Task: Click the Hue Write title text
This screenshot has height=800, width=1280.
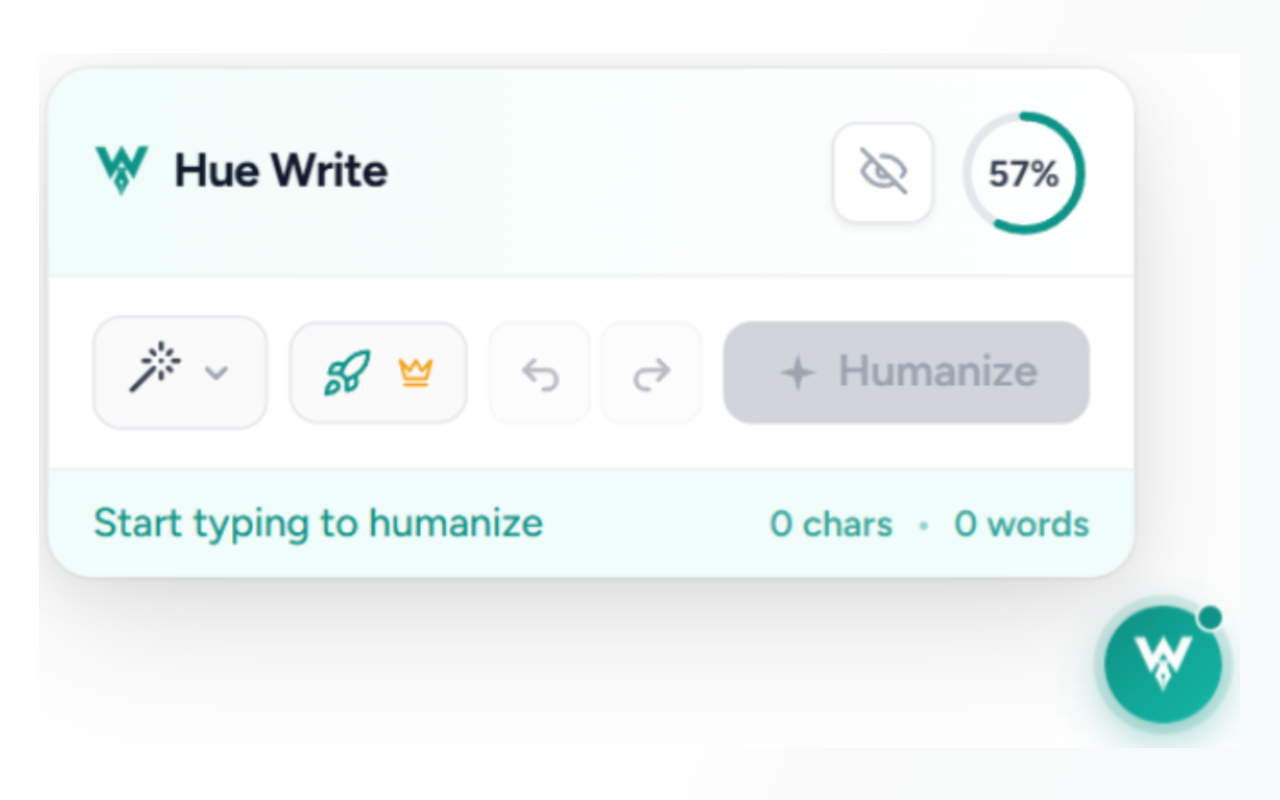Action: pos(281,170)
